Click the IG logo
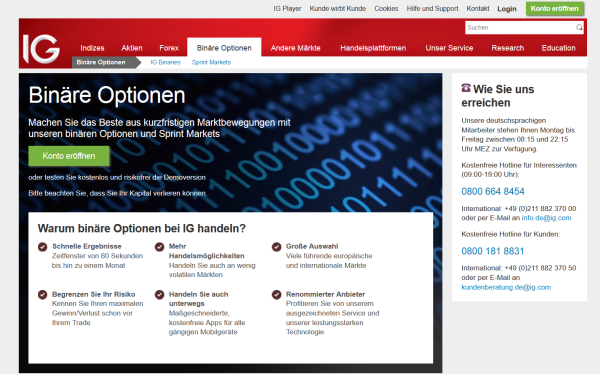 click(41, 49)
